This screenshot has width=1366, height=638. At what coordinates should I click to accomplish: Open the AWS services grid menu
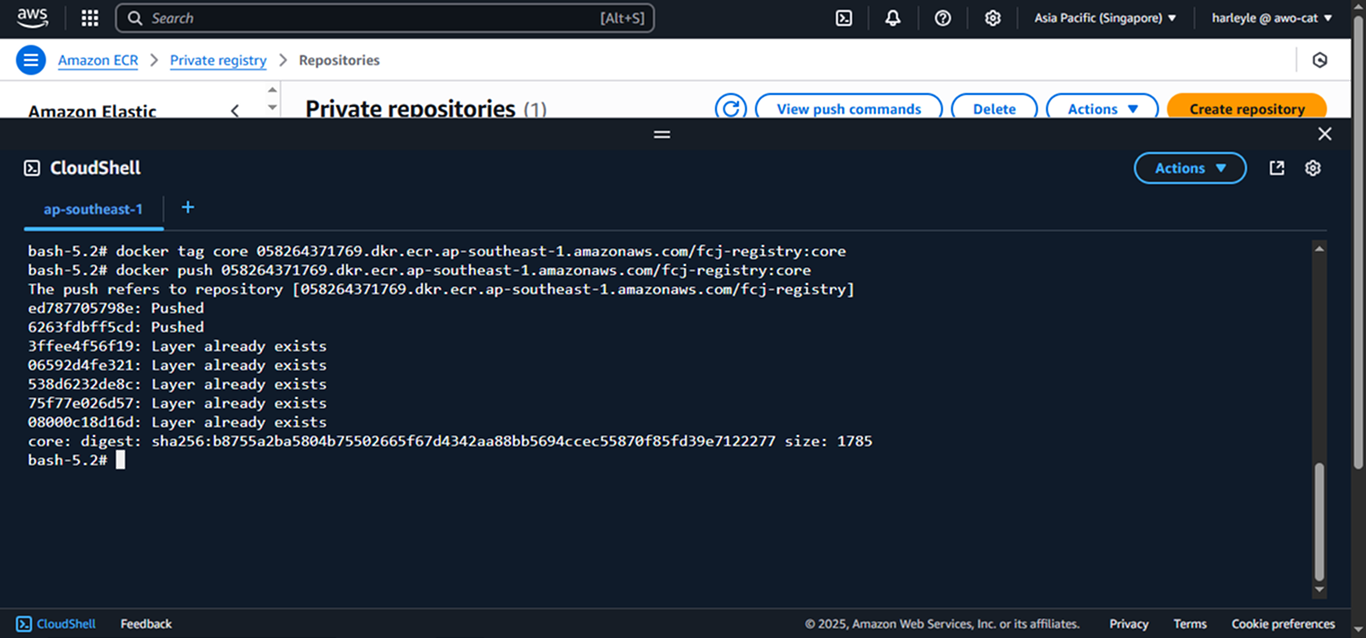click(x=90, y=18)
